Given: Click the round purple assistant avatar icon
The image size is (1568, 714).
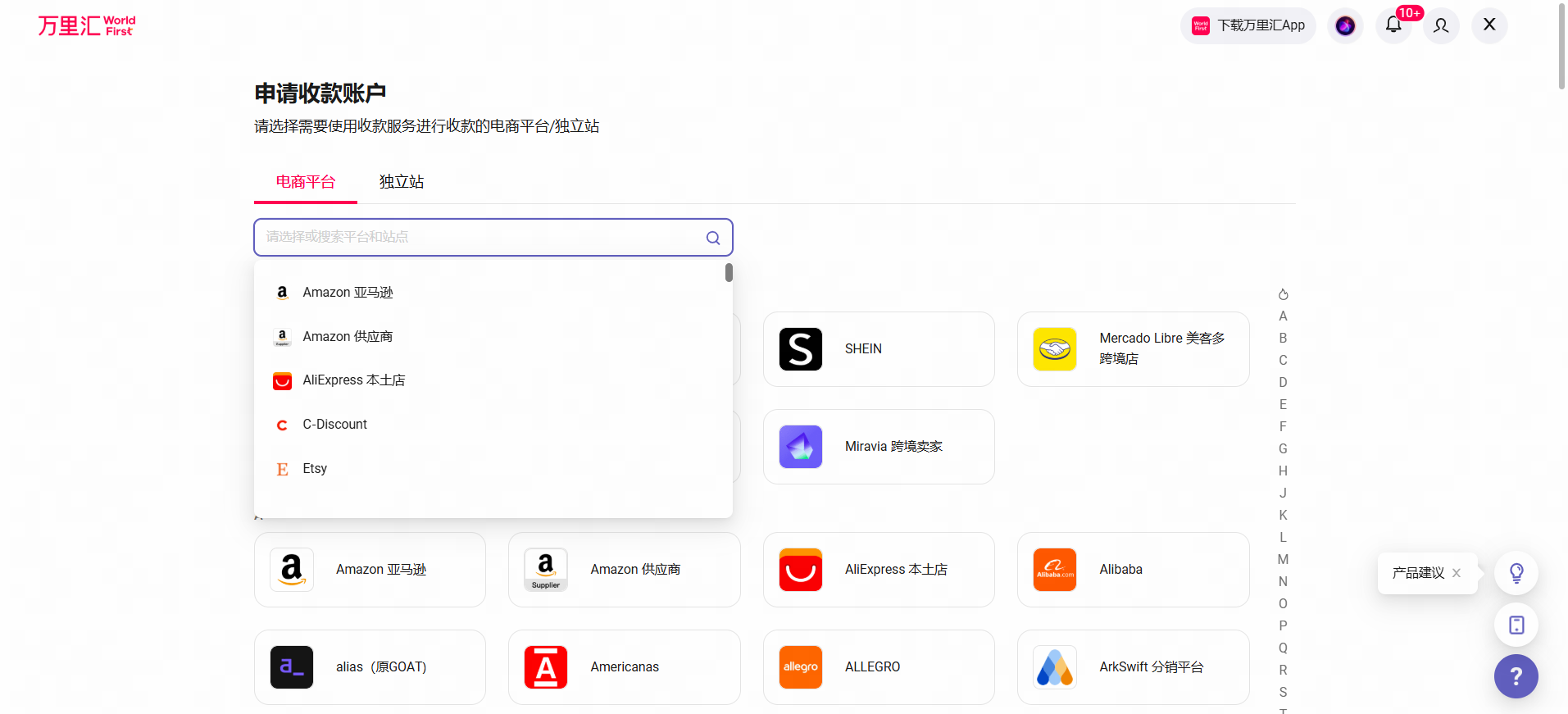Looking at the screenshot, I should (1345, 25).
